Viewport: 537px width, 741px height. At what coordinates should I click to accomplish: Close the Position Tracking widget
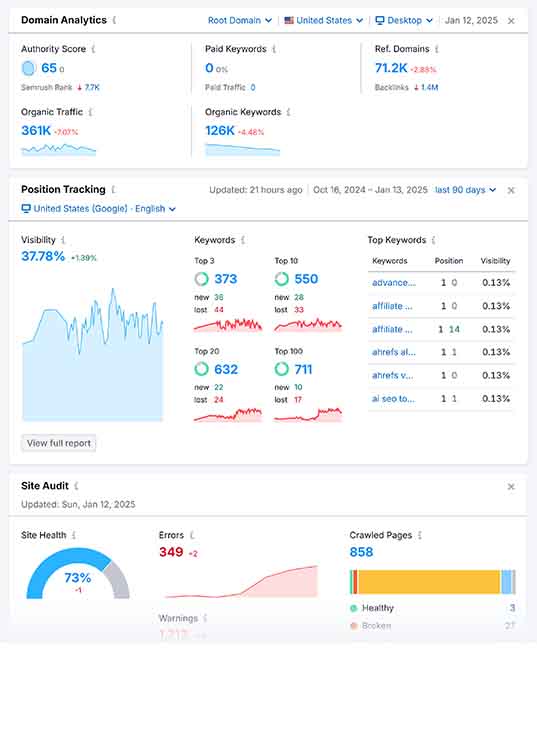(x=511, y=190)
